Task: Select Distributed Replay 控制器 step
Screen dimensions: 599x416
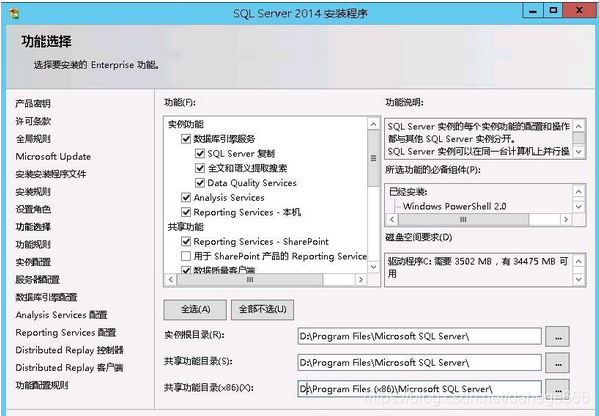Action: coord(70,350)
